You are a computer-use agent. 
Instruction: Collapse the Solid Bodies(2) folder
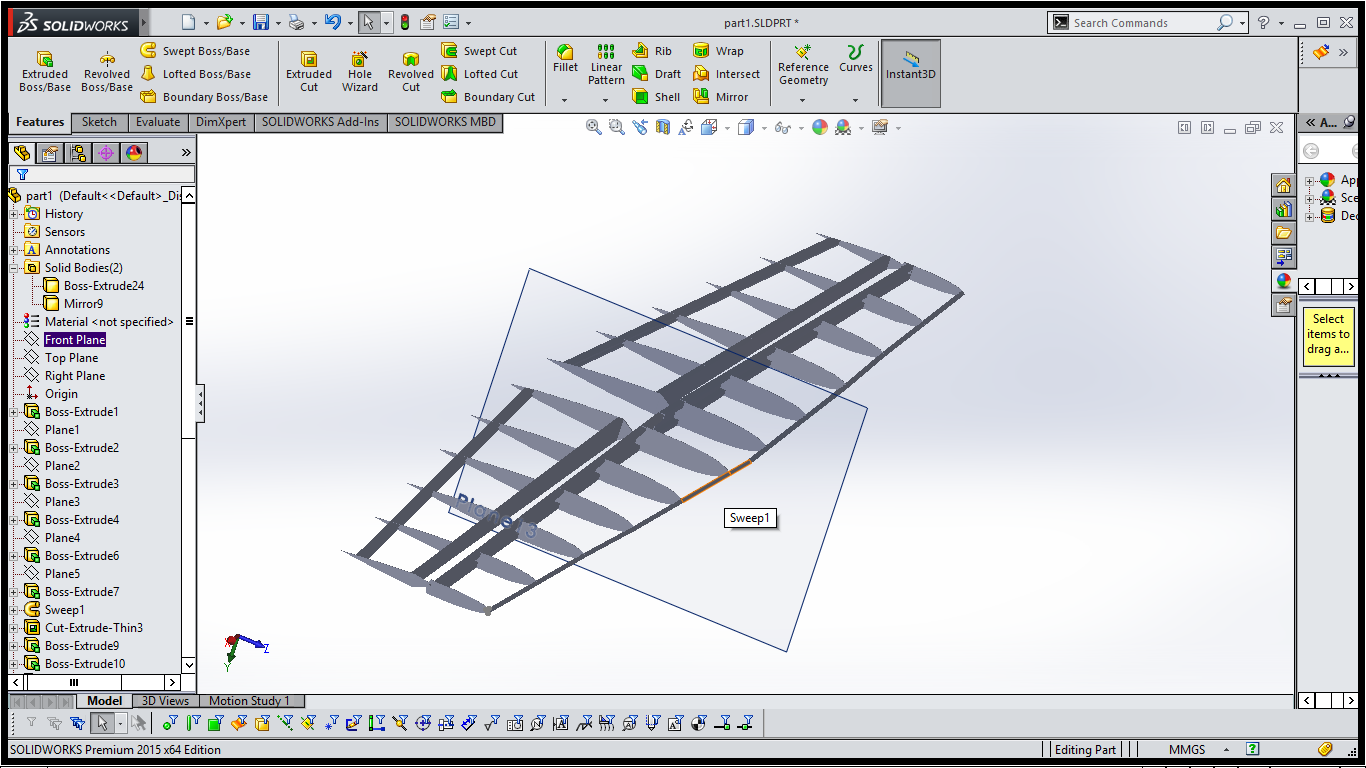pyautogui.click(x=14, y=268)
